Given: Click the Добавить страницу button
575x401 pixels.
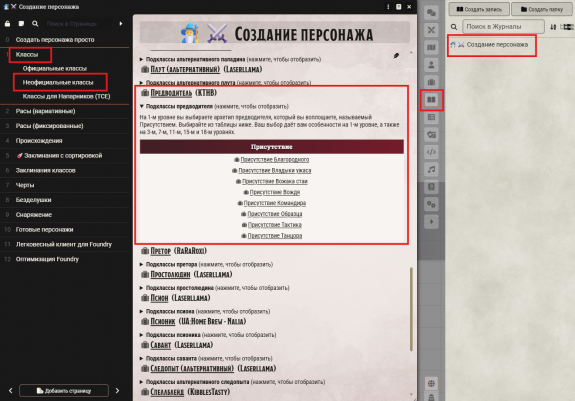Looking at the screenshot, I should (64, 391).
